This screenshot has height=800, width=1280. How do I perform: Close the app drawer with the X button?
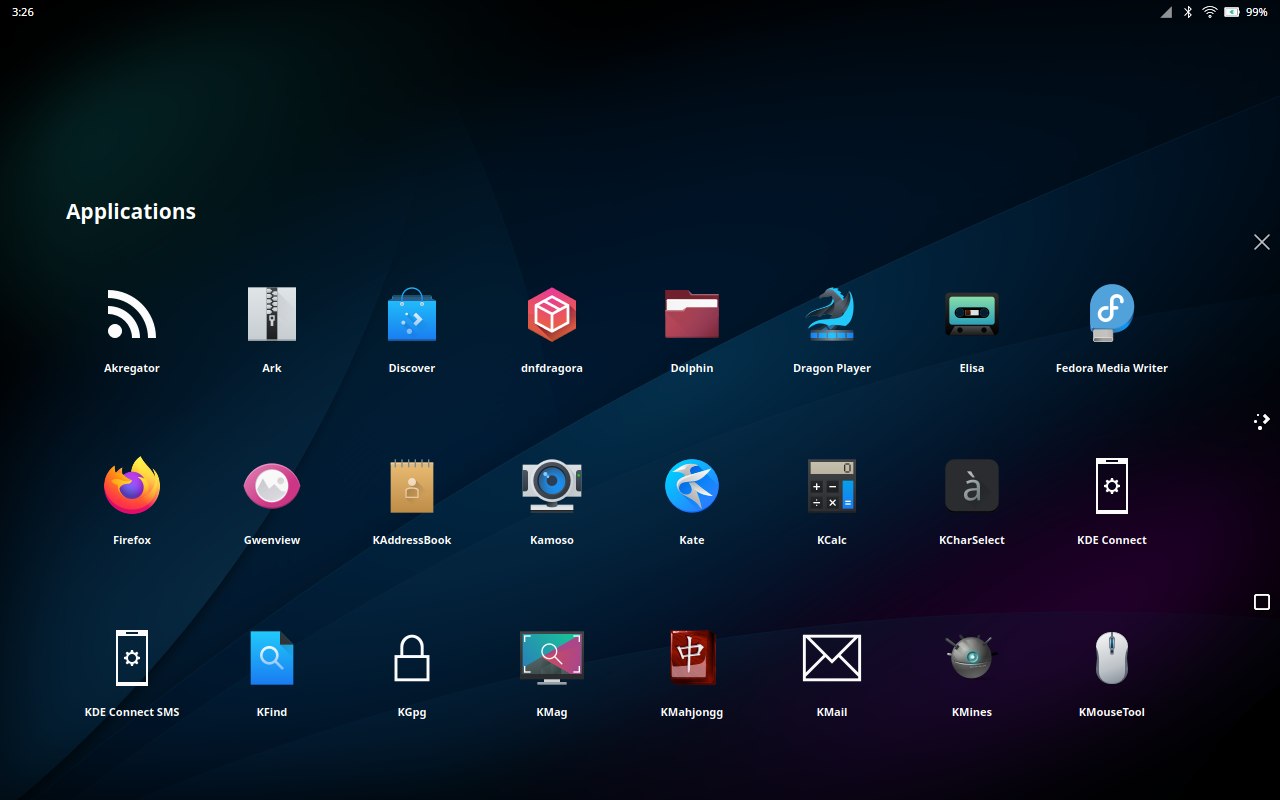click(1262, 242)
